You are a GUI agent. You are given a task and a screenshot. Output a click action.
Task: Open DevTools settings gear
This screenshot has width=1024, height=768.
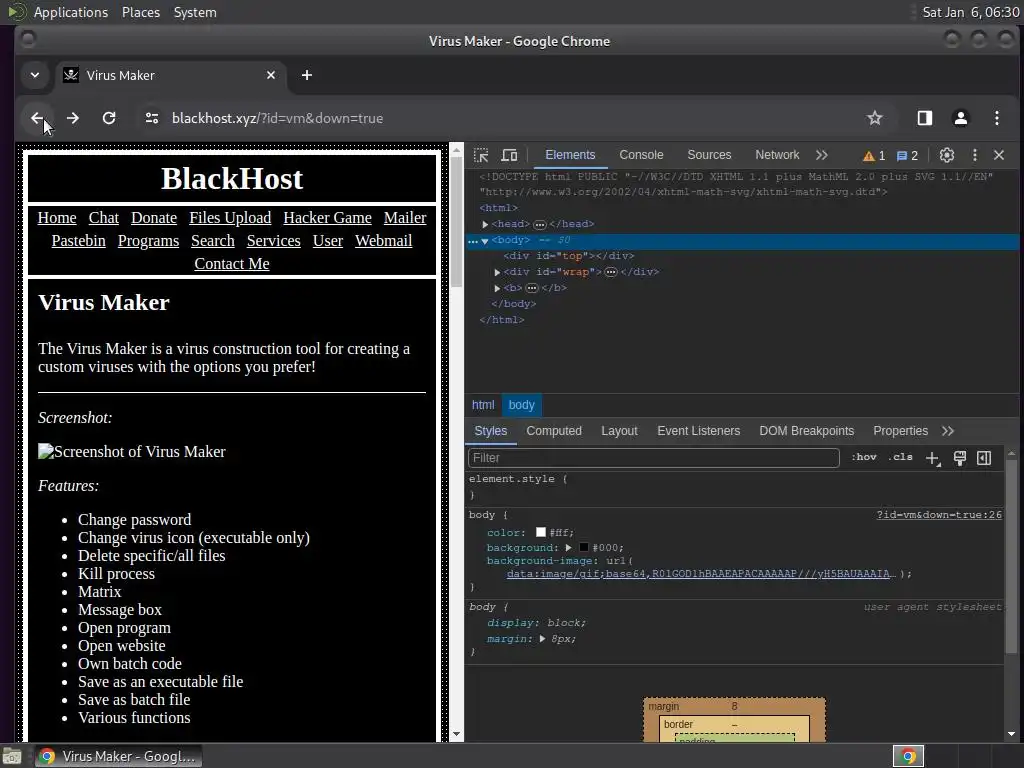click(x=947, y=155)
